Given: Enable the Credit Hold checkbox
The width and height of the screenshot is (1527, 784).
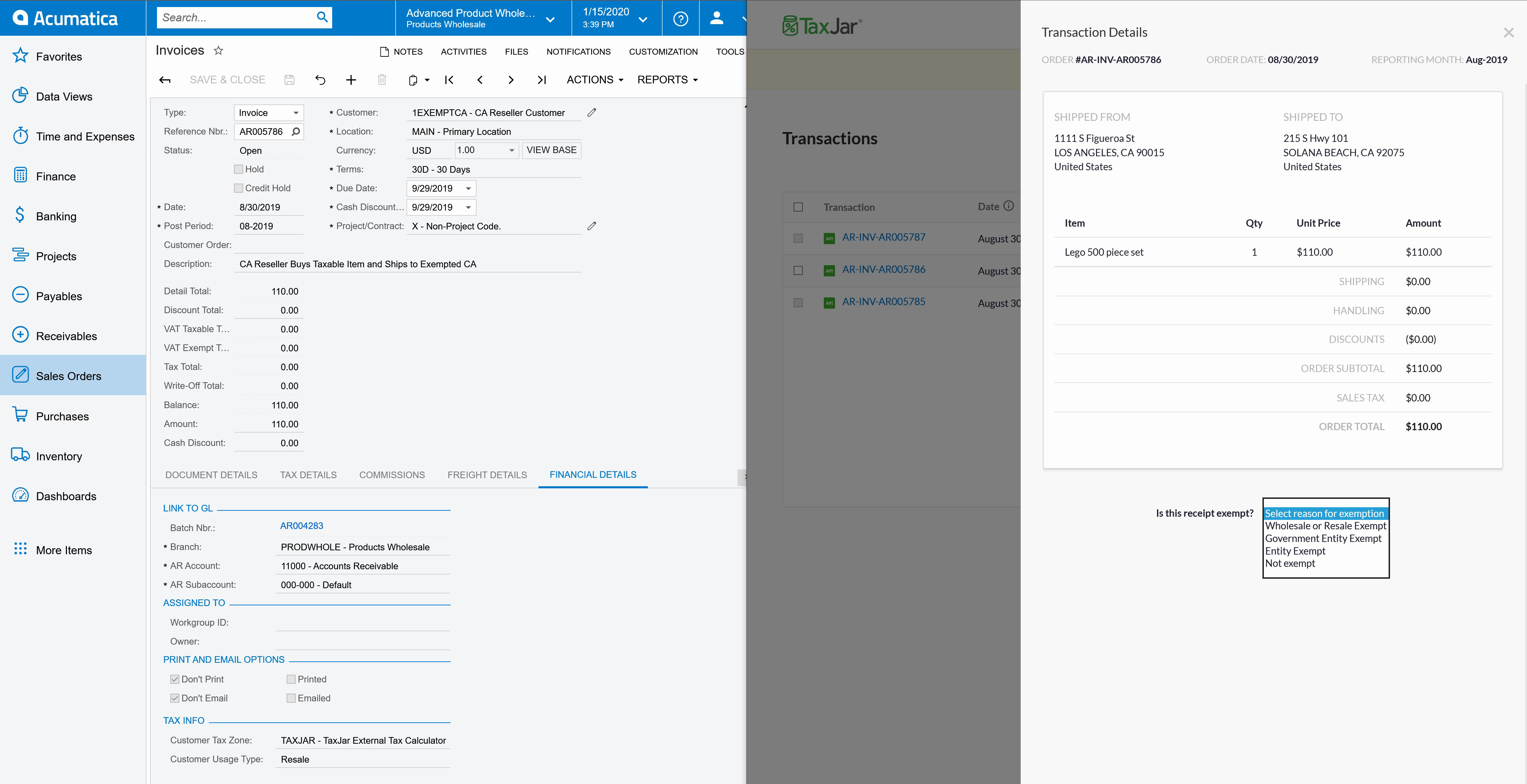Looking at the screenshot, I should click(x=238, y=188).
